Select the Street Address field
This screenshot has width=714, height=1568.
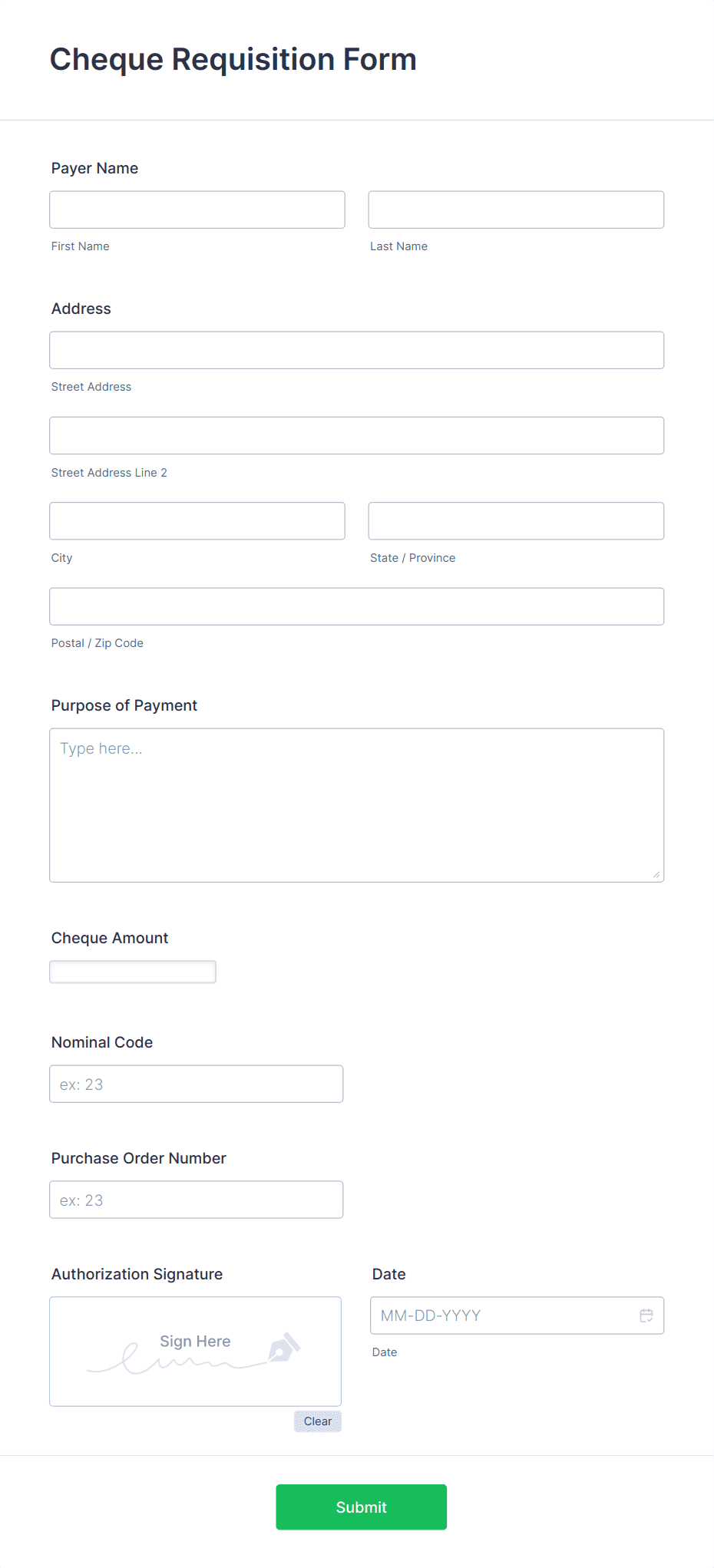(356, 349)
